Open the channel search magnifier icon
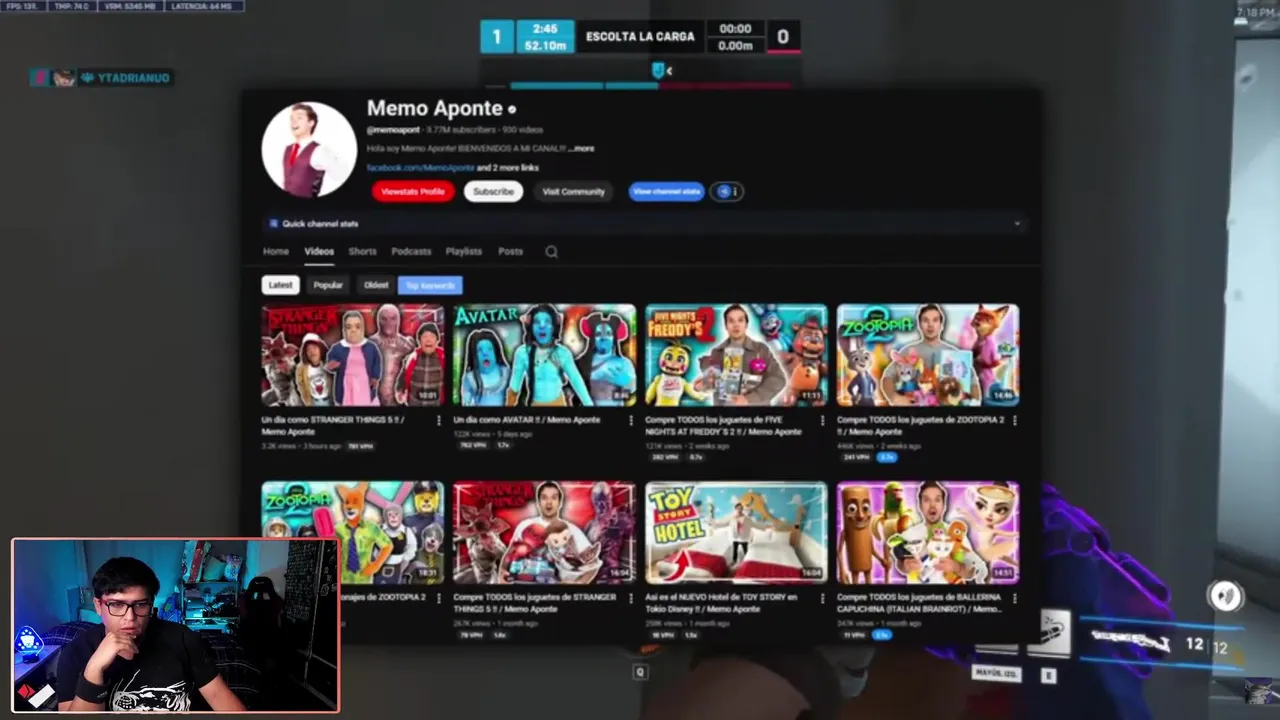Viewport: 1280px width, 720px height. [551, 252]
